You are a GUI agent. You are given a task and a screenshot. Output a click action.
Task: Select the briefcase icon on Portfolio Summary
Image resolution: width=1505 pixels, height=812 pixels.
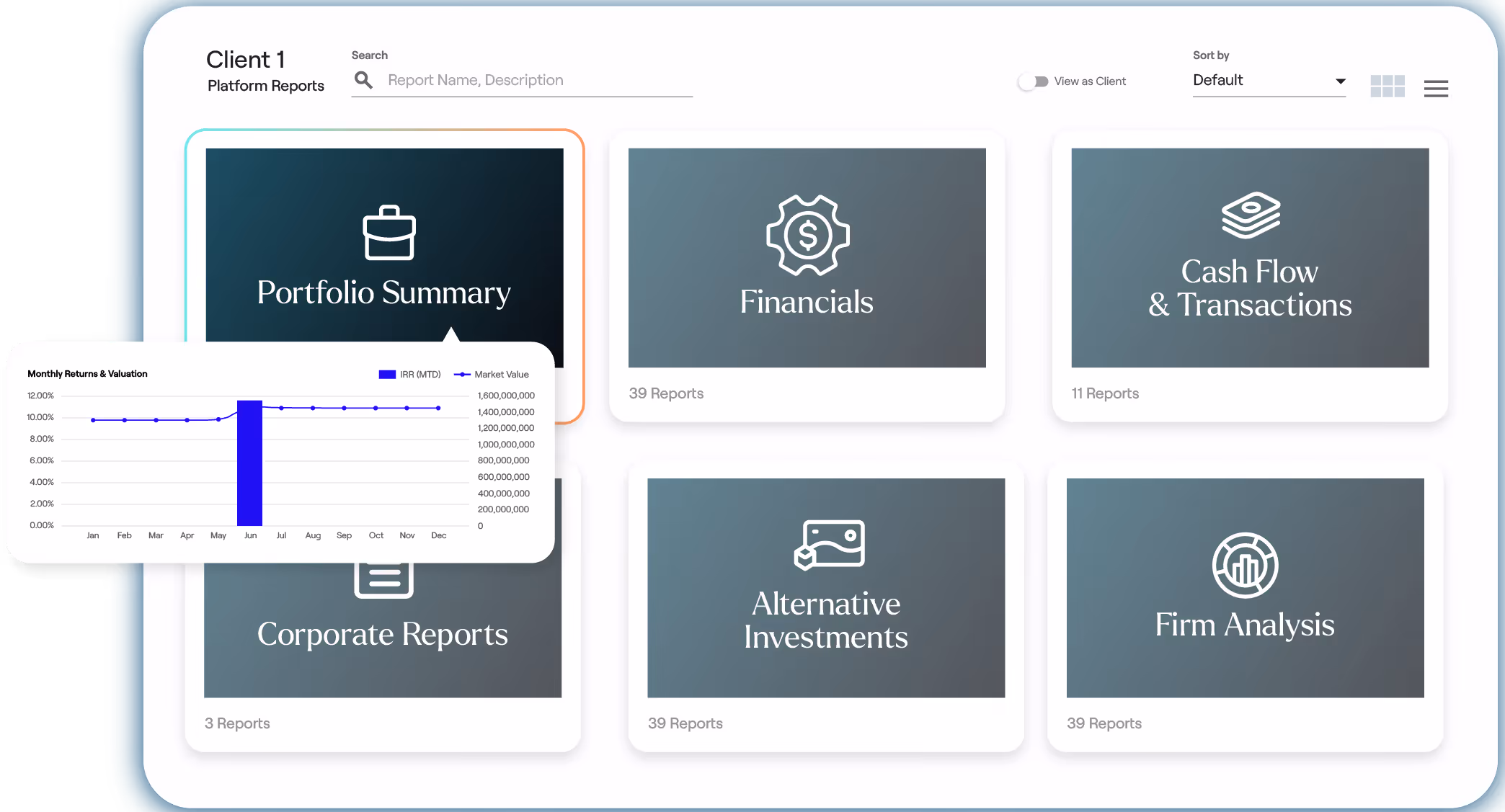[390, 233]
